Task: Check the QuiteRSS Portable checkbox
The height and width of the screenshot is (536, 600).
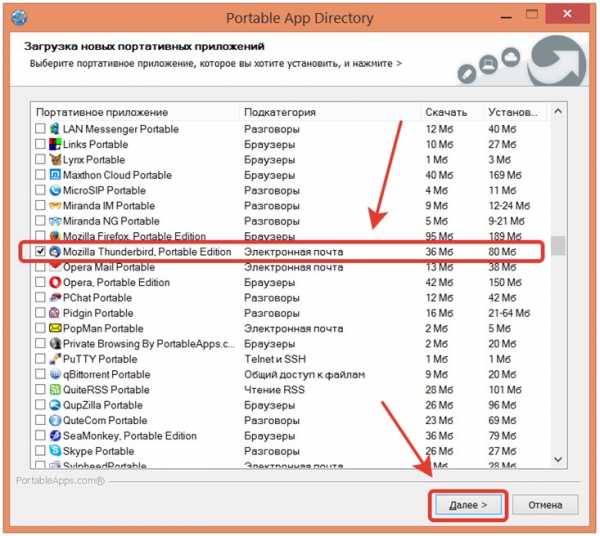Action: (40, 389)
